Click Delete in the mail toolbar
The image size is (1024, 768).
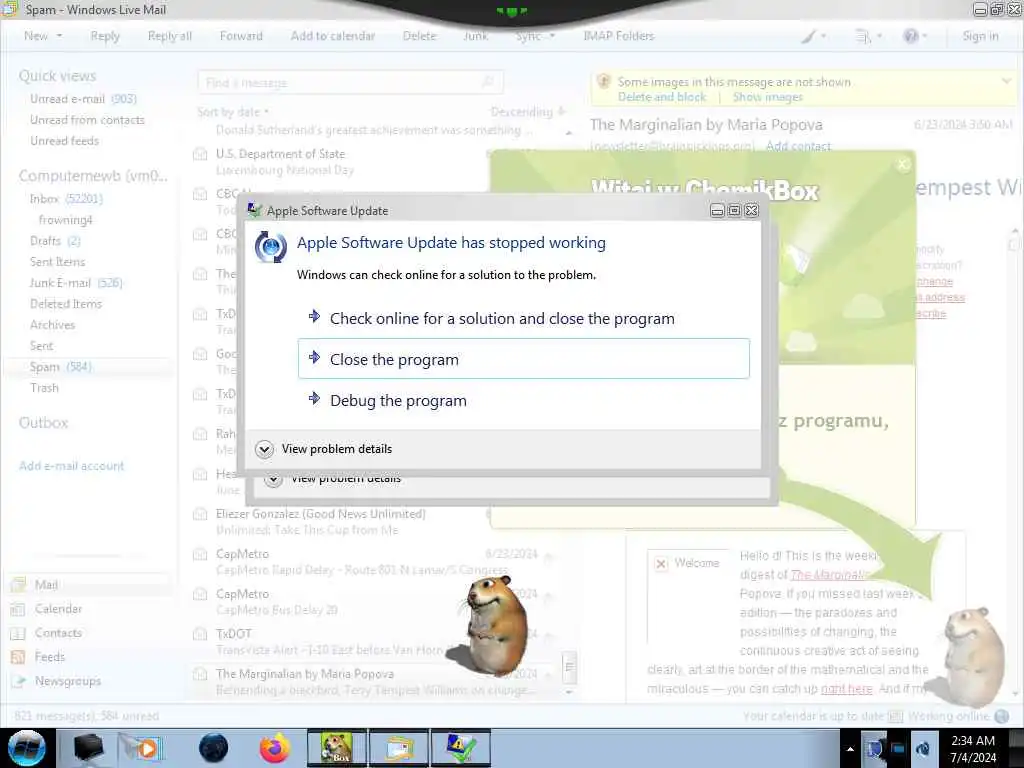point(419,36)
